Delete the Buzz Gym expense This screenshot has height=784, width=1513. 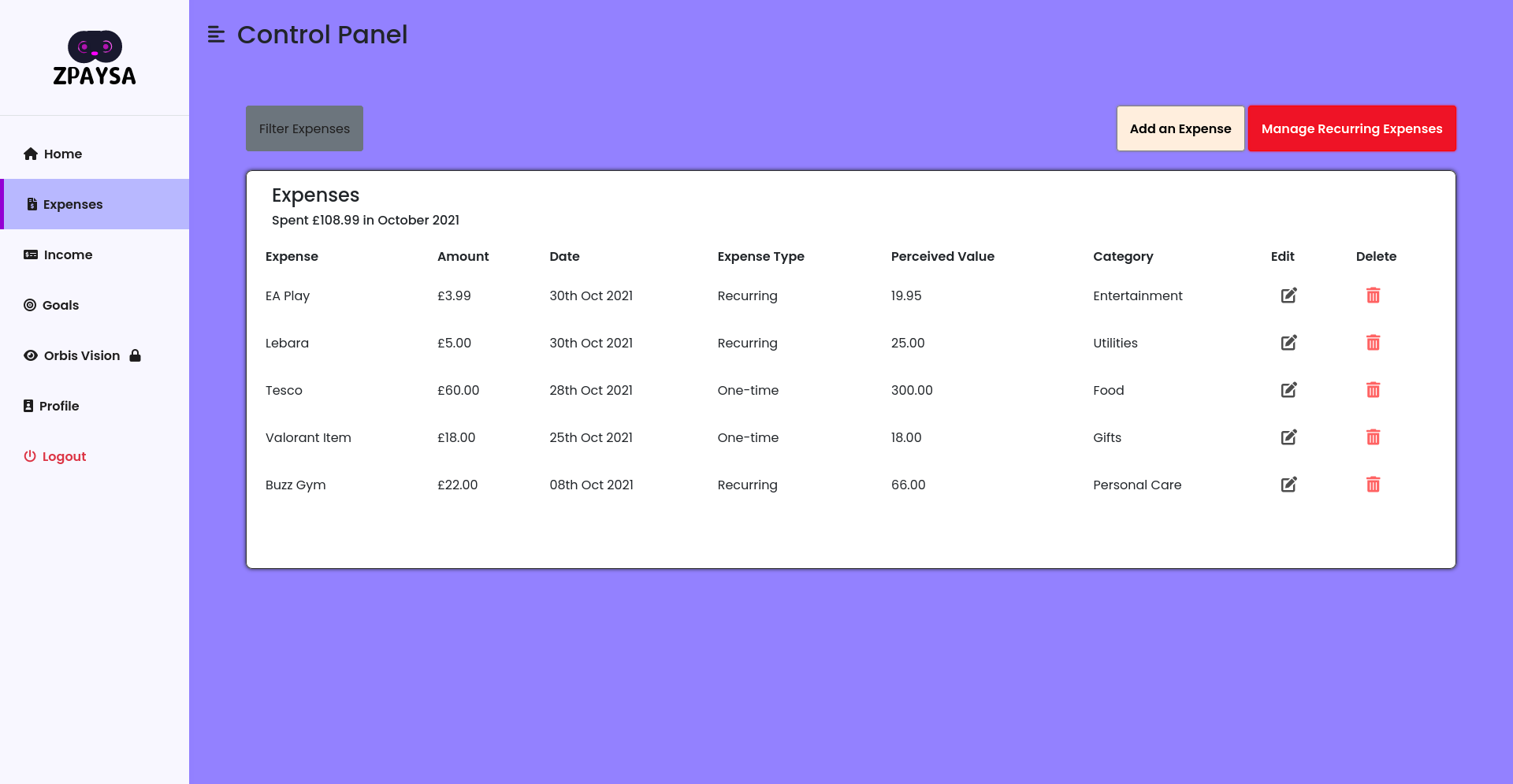point(1373,485)
